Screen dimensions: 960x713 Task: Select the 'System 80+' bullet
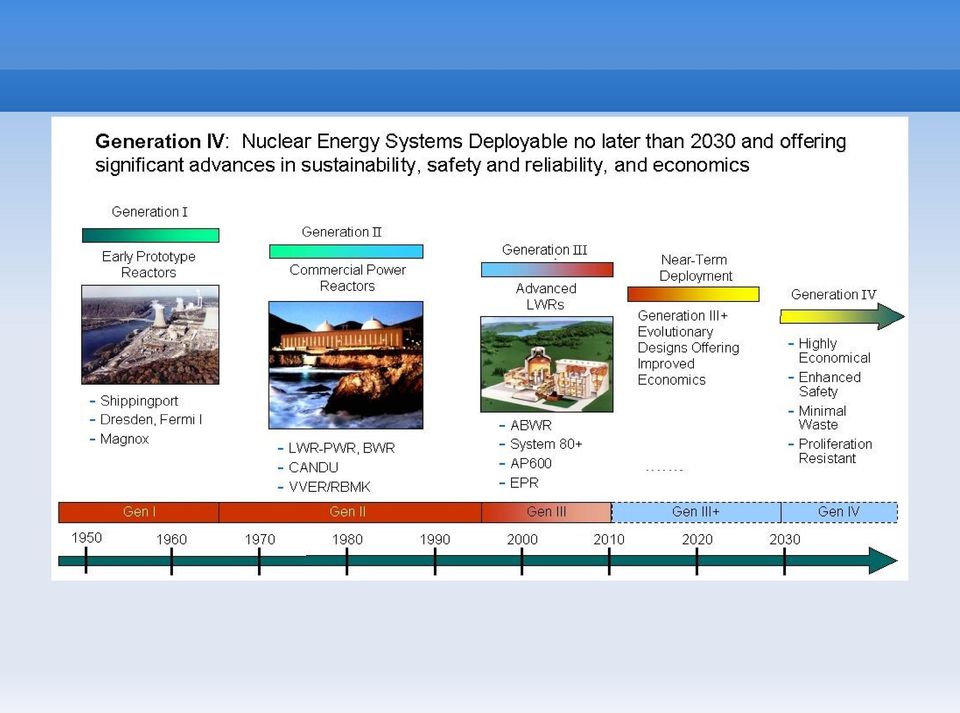coord(541,444)
